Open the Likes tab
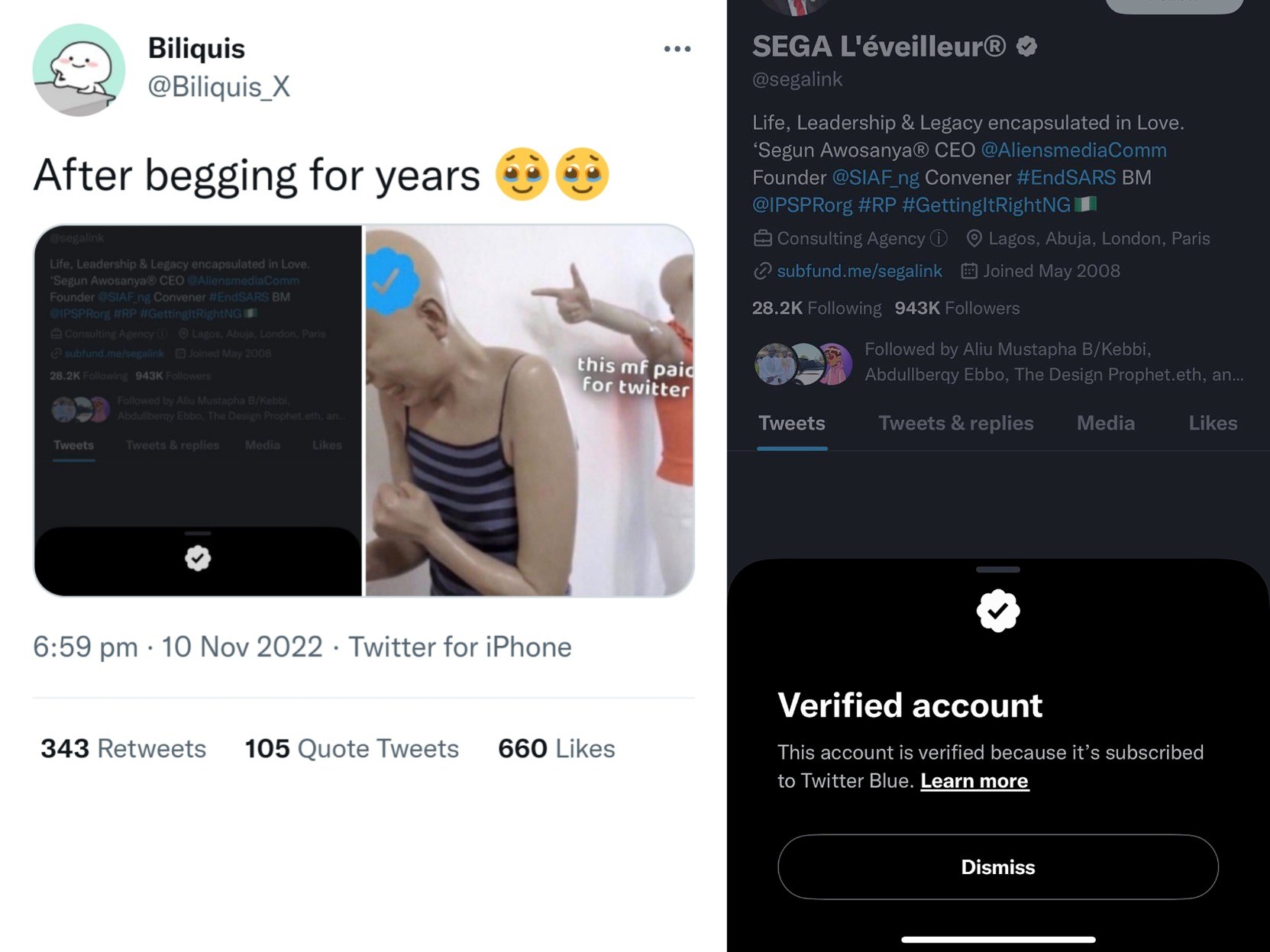1270x952 pixels. tap(1212, 423)
